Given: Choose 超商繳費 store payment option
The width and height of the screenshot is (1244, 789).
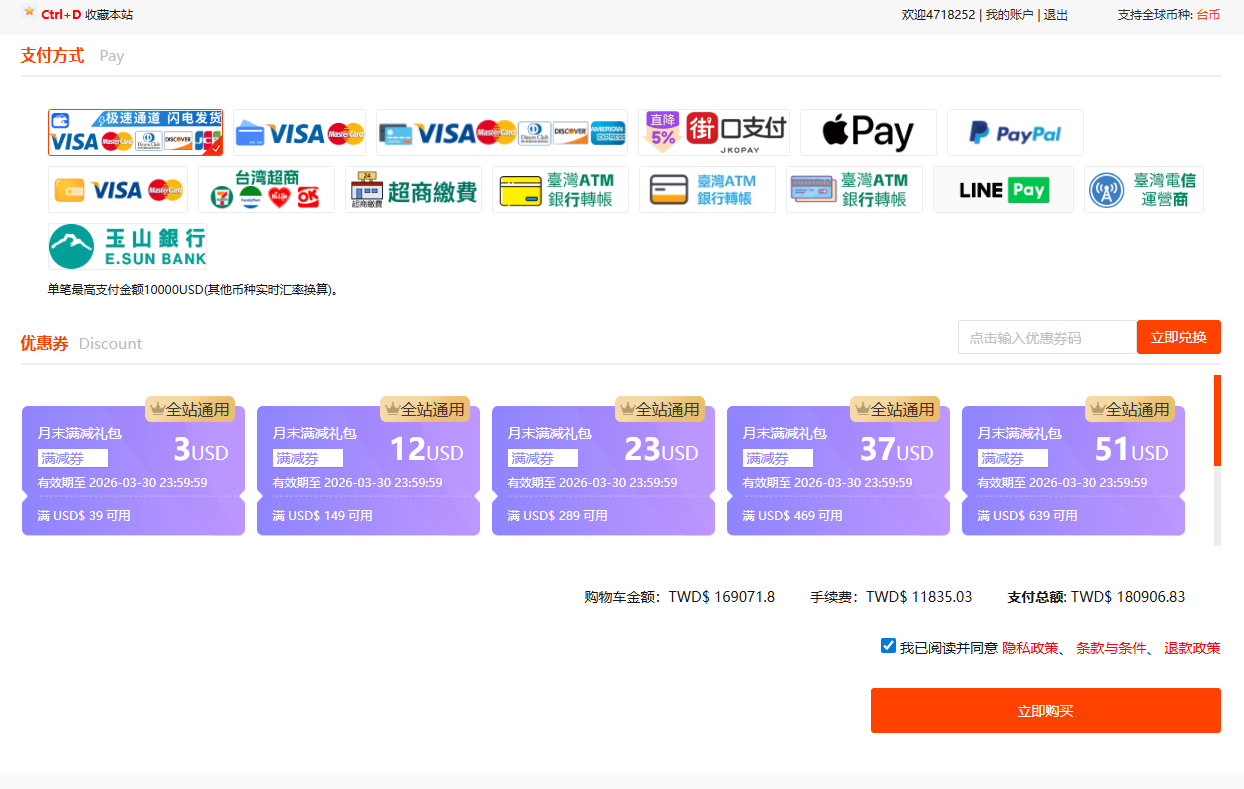Looking at the screenshot, I should (x=413, y=190).
